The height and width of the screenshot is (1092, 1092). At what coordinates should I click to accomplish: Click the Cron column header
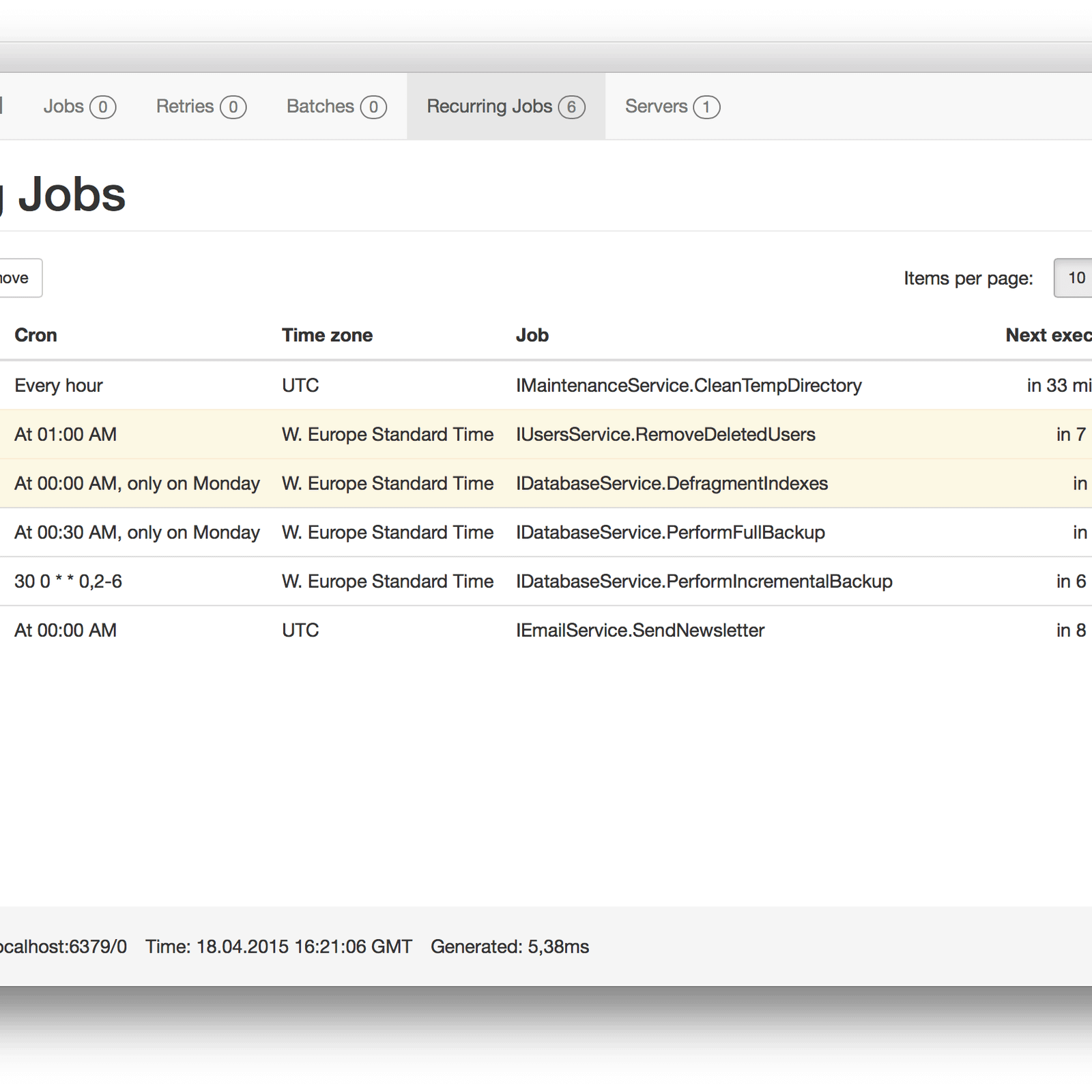[x=35, y=335]
